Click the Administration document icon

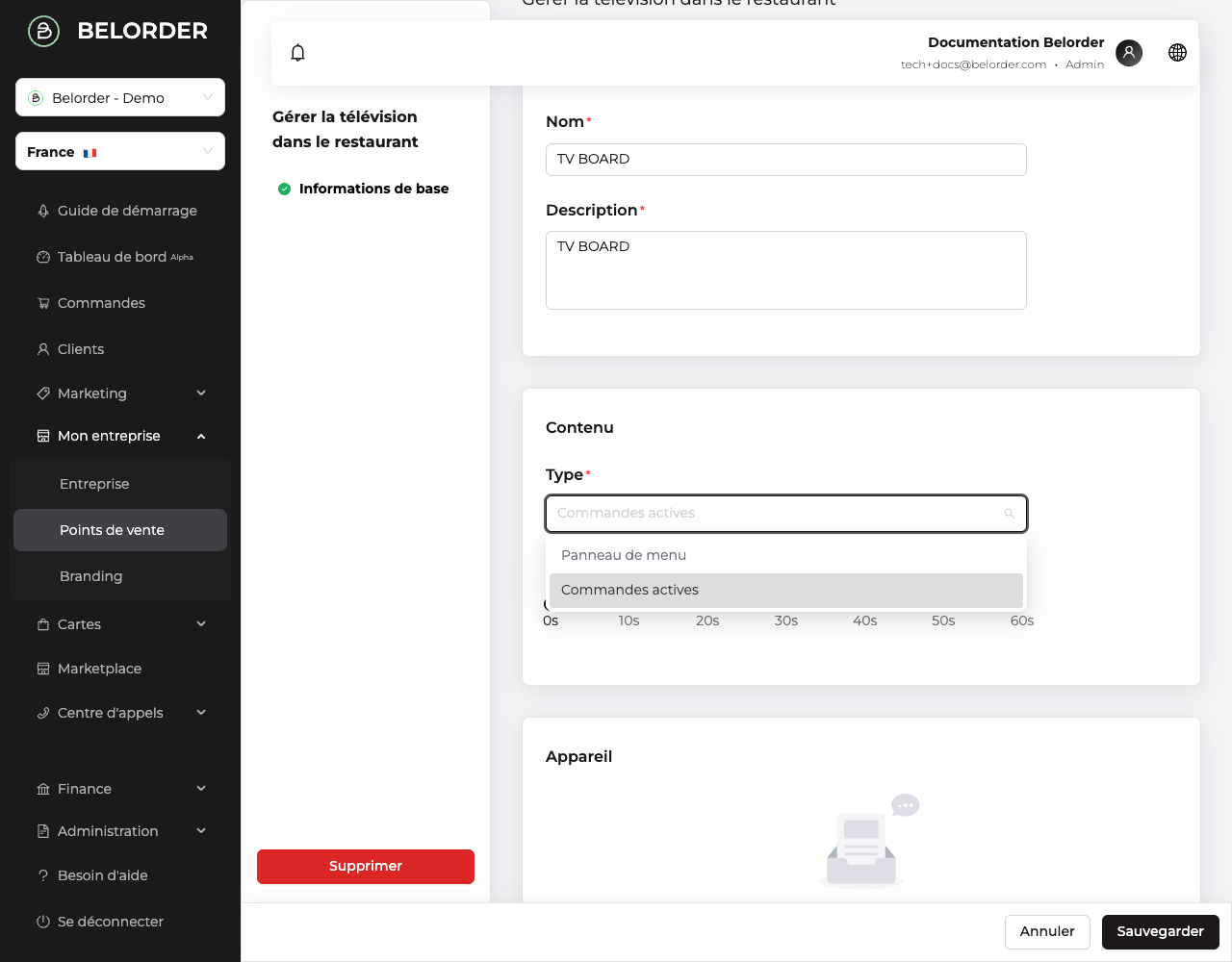[x=43, y=831]
